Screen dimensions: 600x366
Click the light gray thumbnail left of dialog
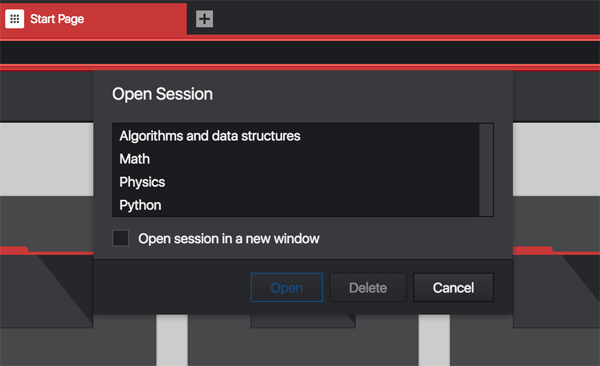point(47,160)
